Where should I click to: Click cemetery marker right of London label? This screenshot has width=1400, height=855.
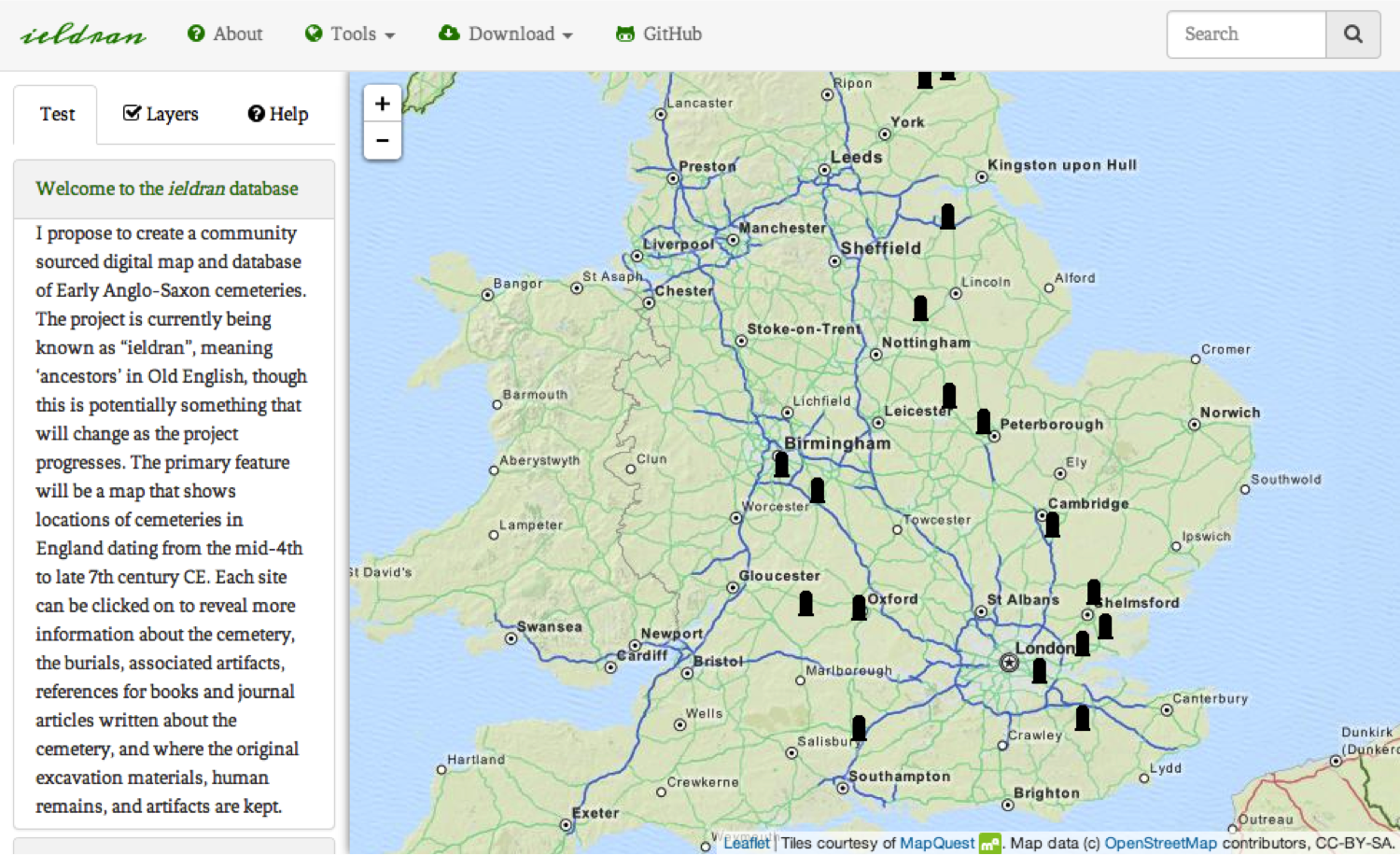1083,643
